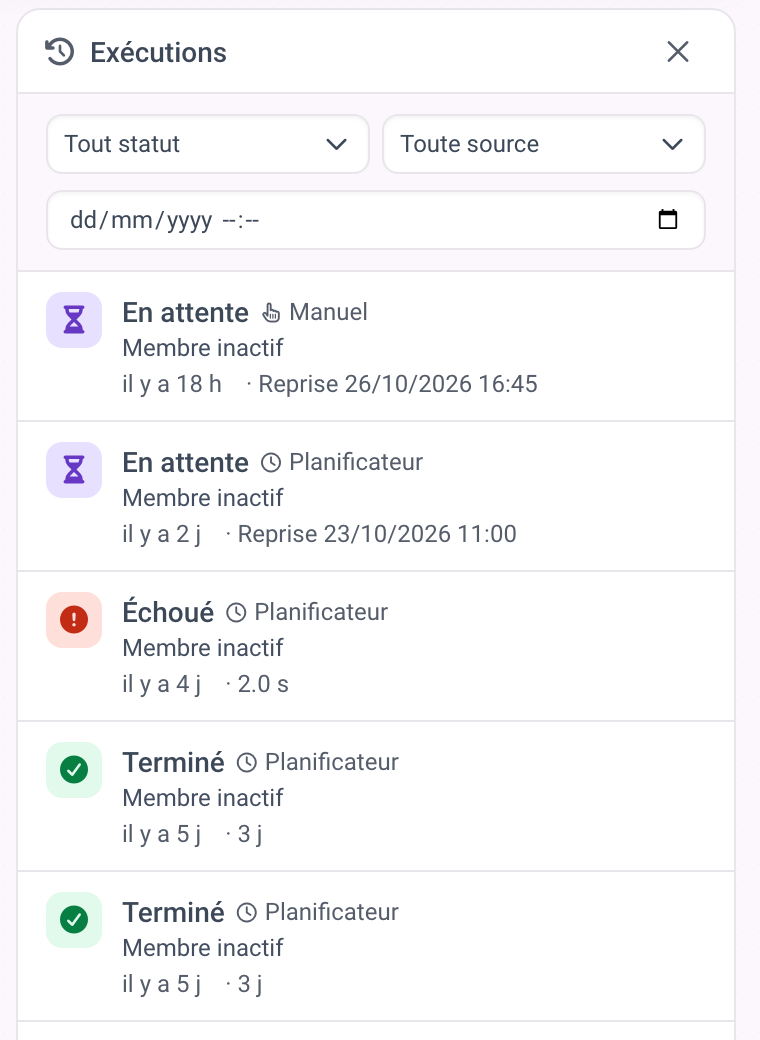Open the calendar picker icon
The height and width of the screenshot is (1040, 760).
[x=668, y=219]
